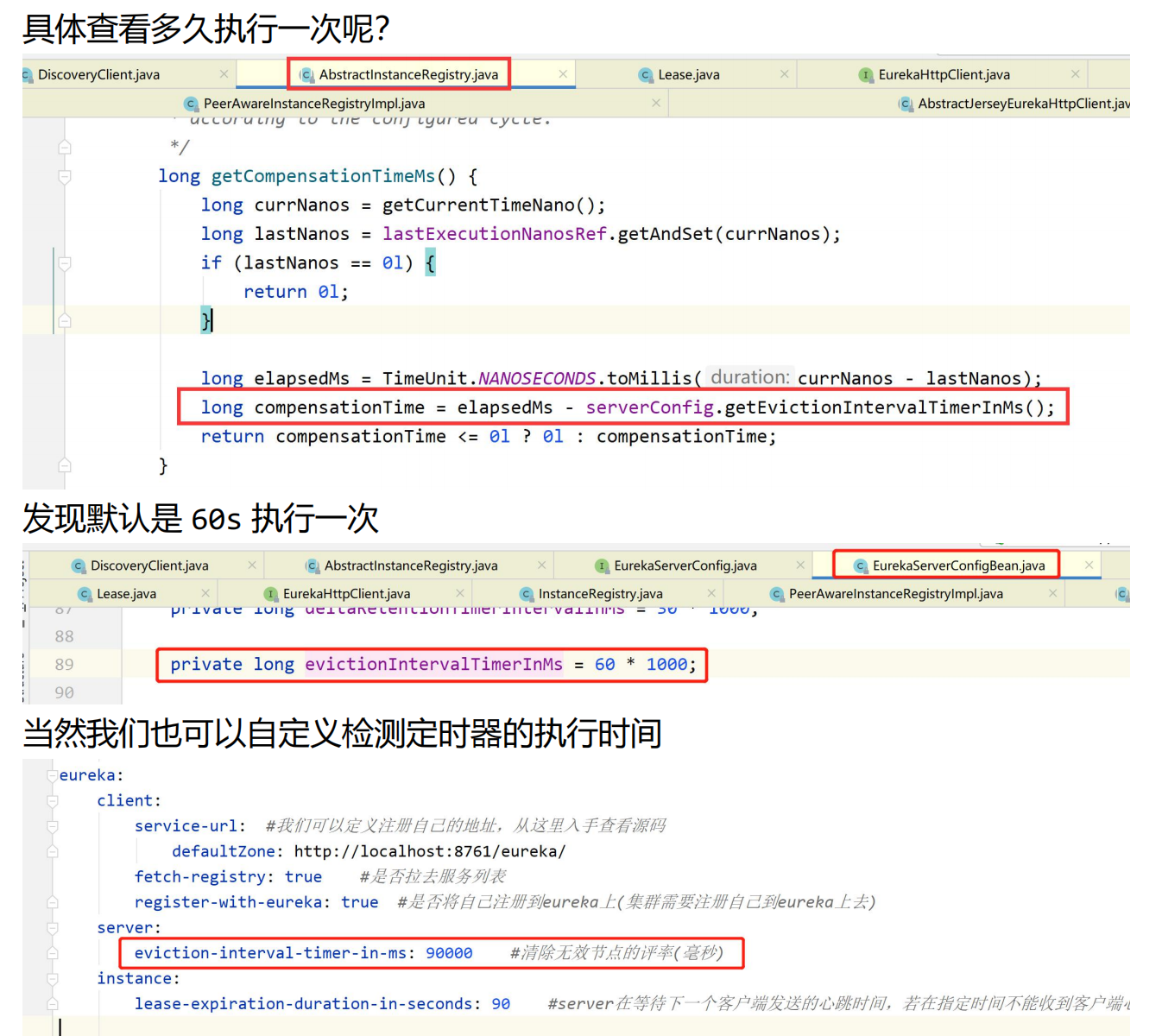Click the 'duration:' parameter hint

coord(750,377)
